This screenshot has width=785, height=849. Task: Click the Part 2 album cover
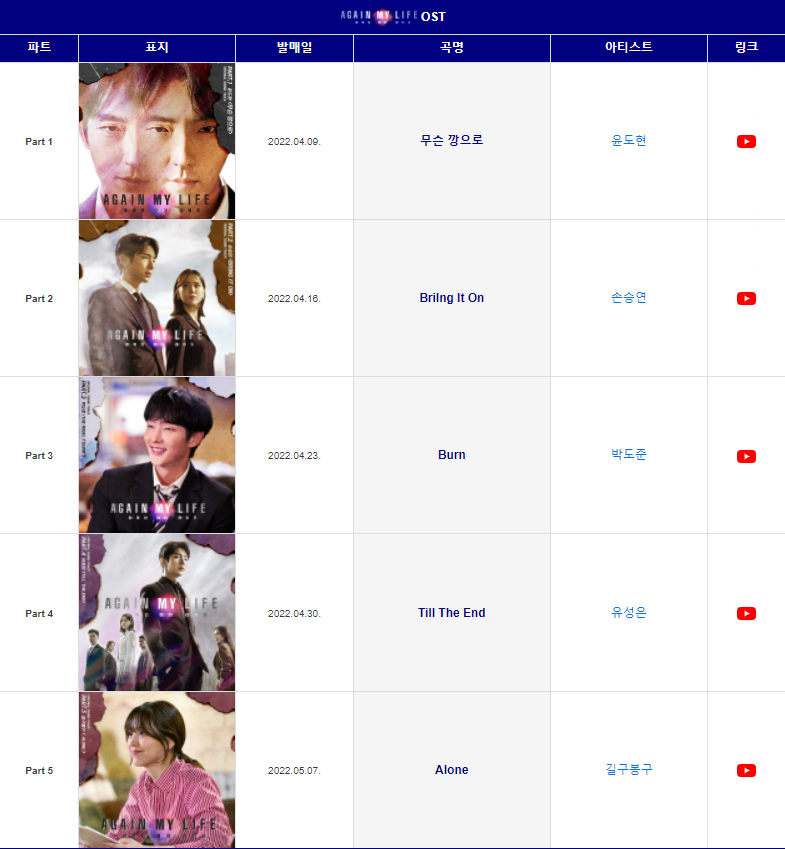click(157, 298)
